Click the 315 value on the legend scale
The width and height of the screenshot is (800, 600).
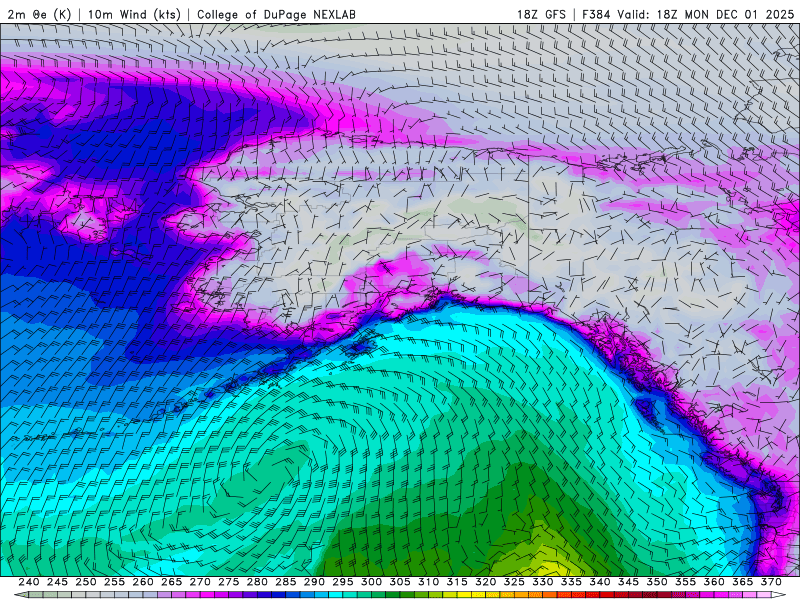tap(457, 582)
